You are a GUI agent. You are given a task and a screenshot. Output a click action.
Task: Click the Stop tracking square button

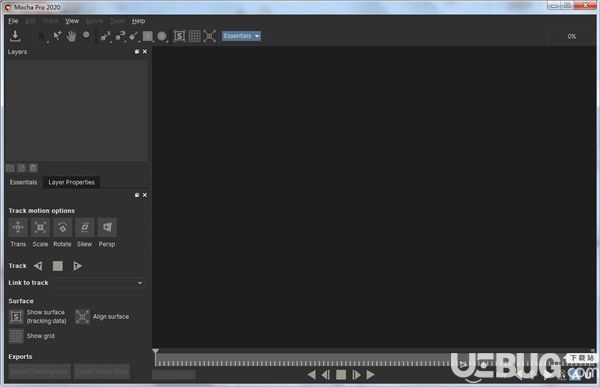[58, 266]
